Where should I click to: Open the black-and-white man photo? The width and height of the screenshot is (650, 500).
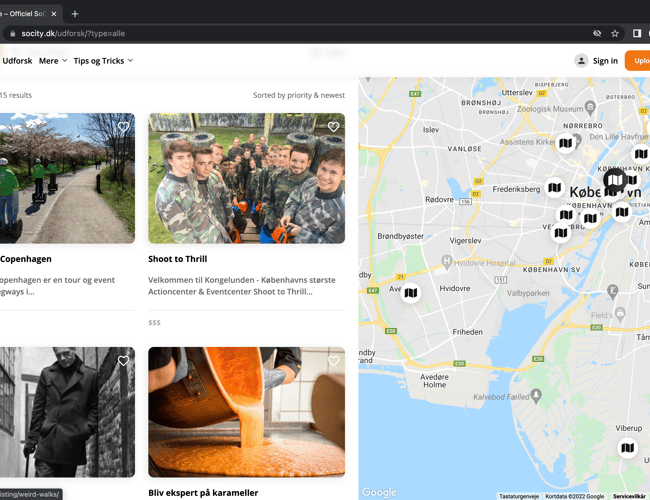click(67, 412)
